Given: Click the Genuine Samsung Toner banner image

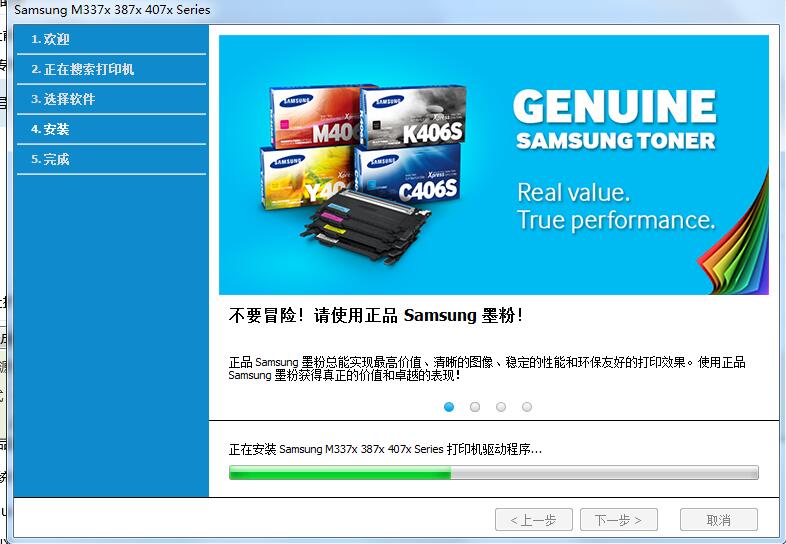Looking at the screenshot, I should 494,164.
